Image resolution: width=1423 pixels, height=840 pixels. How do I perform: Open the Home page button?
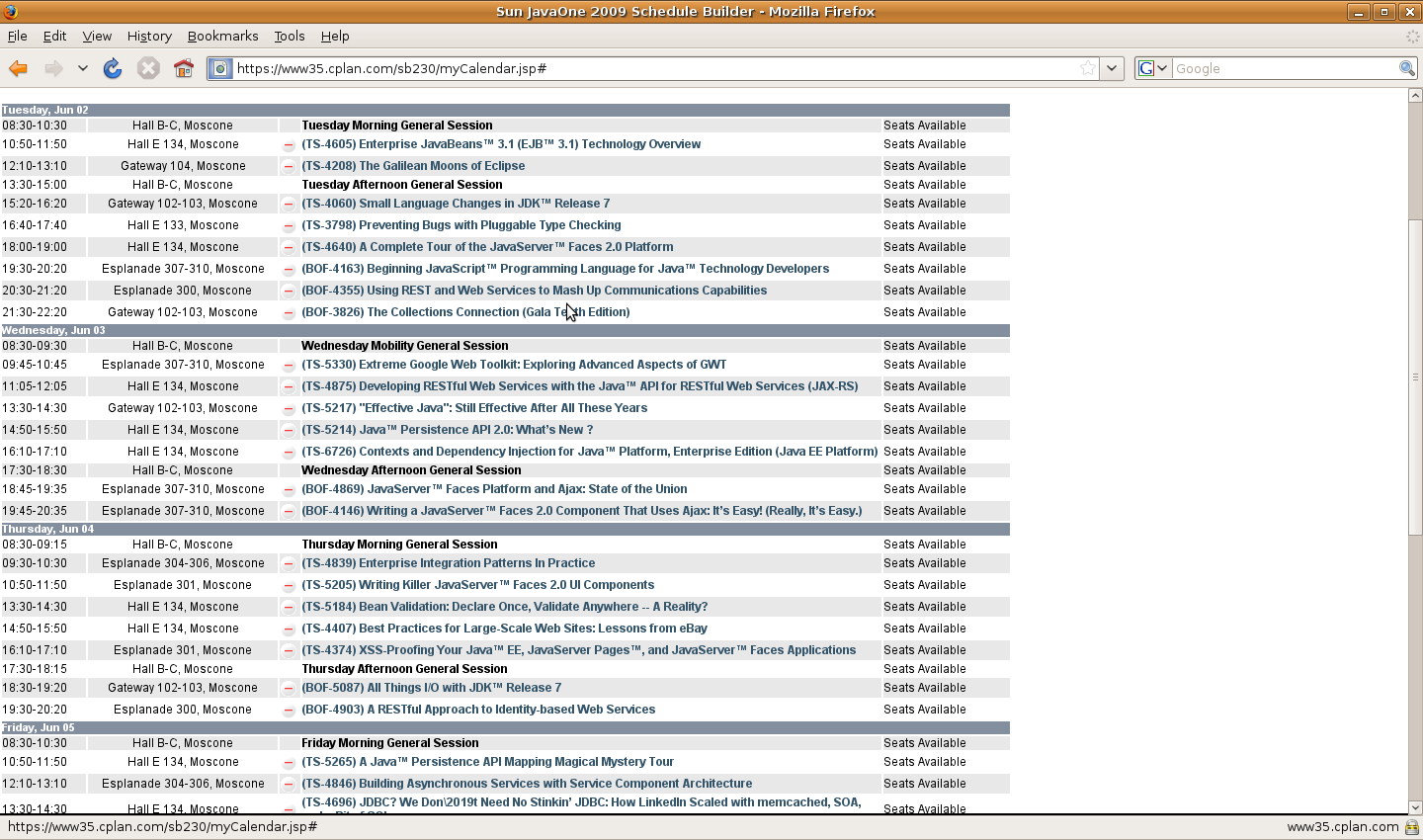183,68
